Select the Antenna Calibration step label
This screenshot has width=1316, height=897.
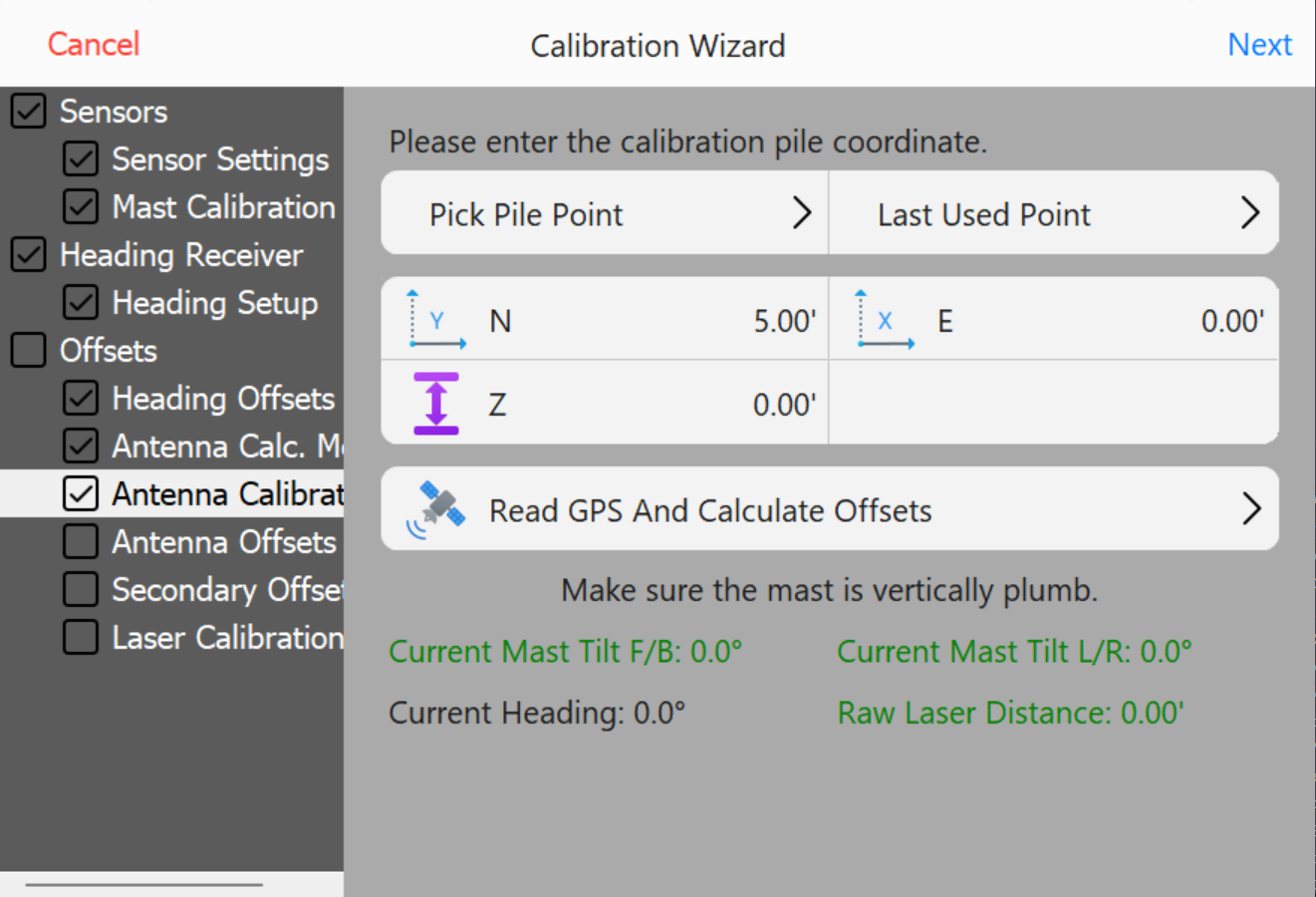click(x=227, y=494)
